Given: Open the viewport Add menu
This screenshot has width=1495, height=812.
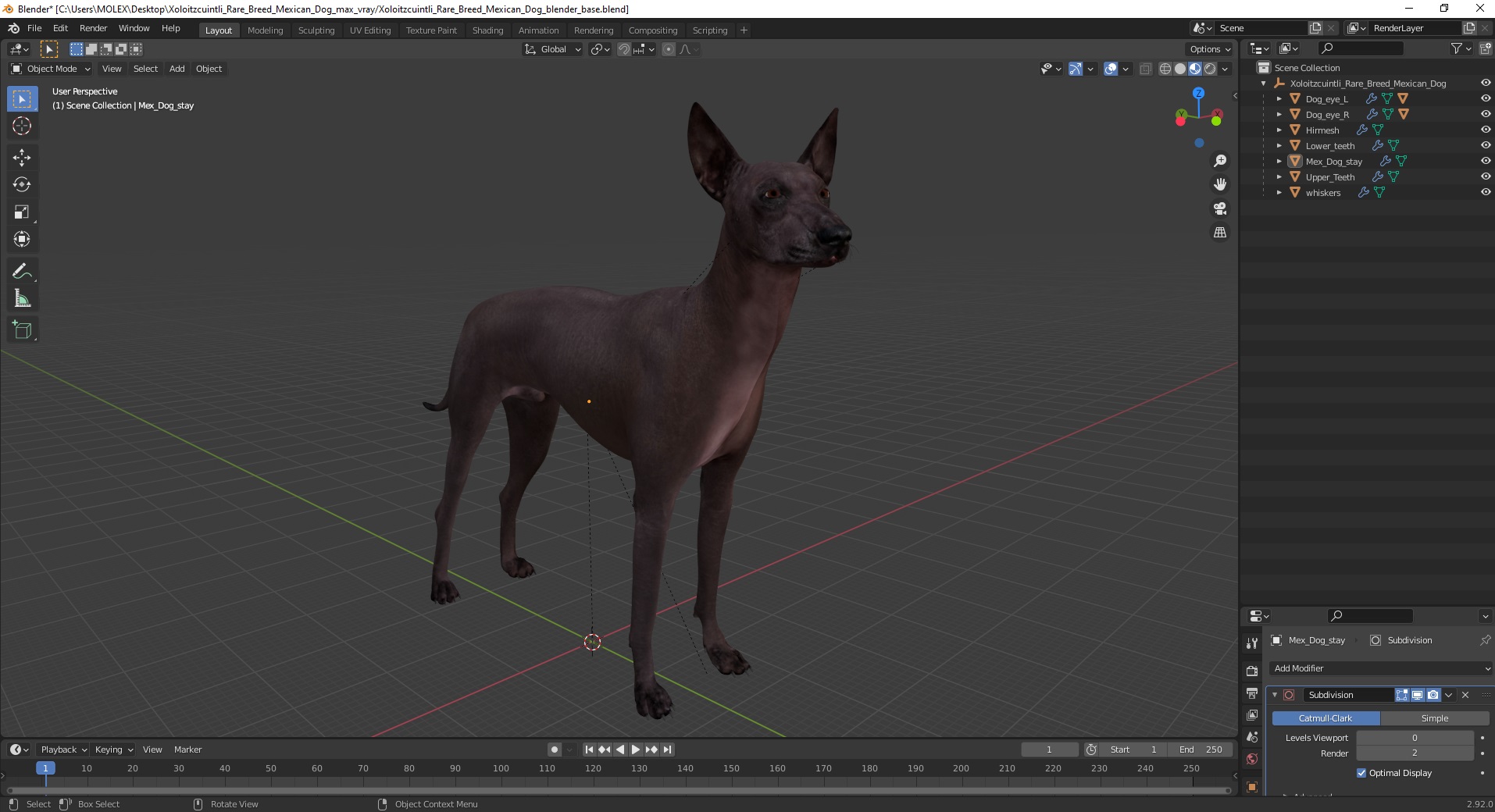Looking at the screenshot, I should coord(177,69).
